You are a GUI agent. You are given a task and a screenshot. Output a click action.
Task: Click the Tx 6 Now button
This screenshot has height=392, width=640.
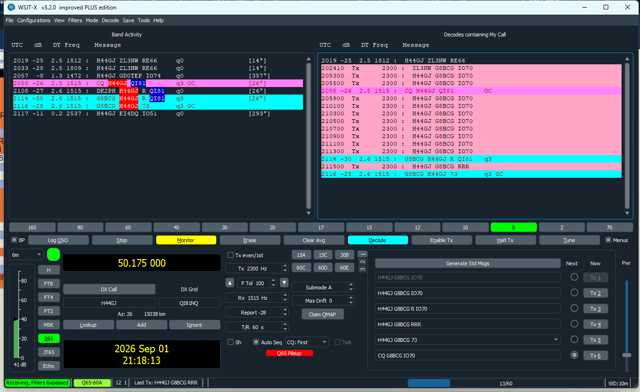(595, 356)
